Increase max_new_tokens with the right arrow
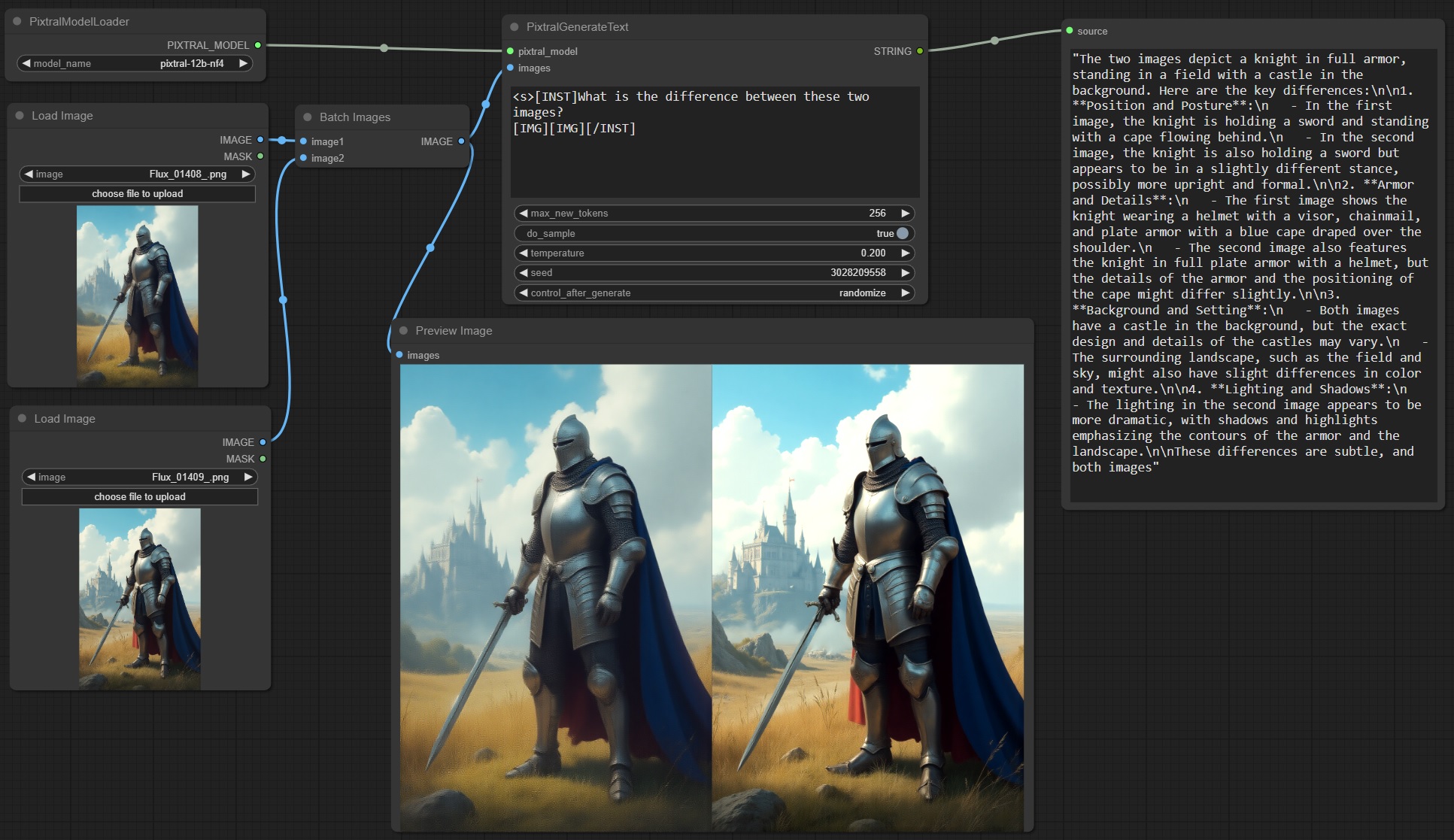This screenshot has height=840, width=1454. coord(906,214)
